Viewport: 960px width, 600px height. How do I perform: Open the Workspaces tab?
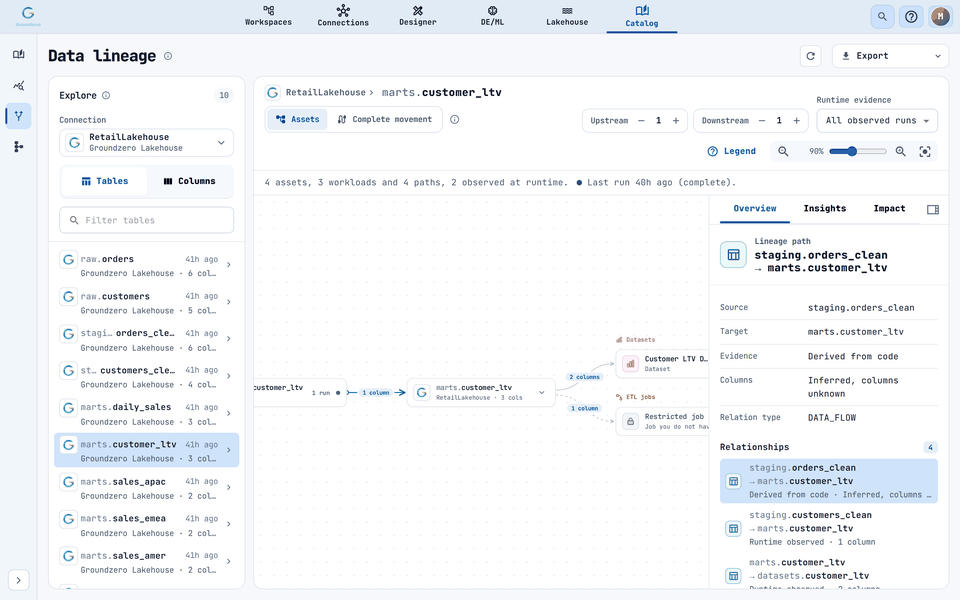click(x=268, y=16)
